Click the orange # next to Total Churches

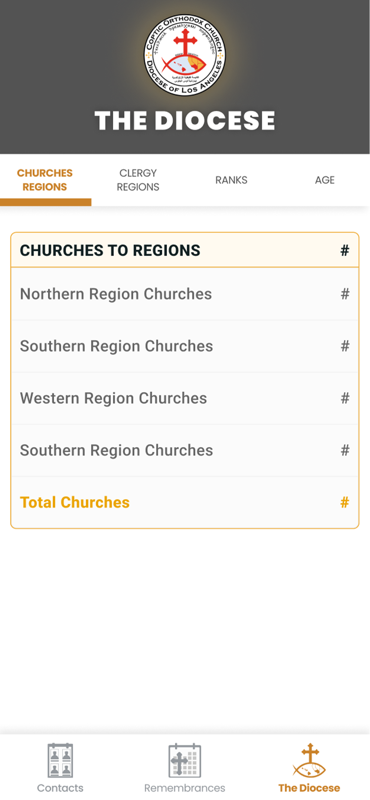coord(345,503)
